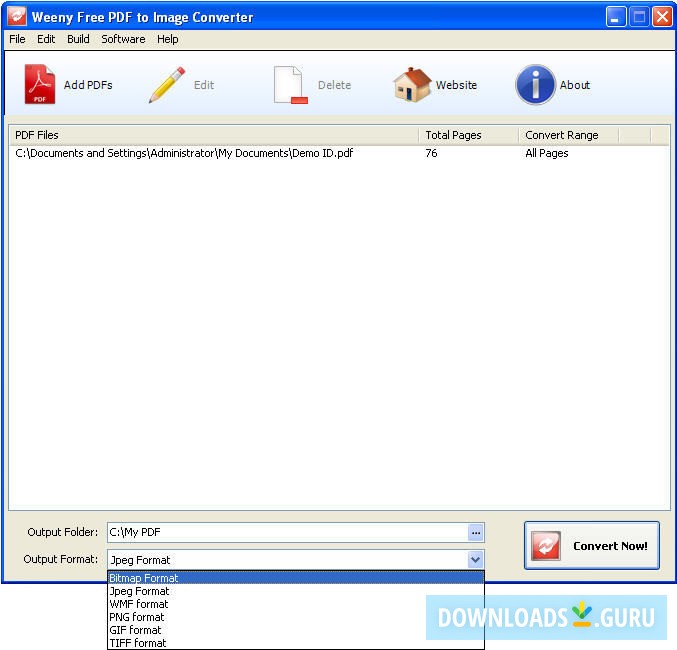Select the Demo ID.pdf file row
Viewport: 677px width, 650px height.
339,153
